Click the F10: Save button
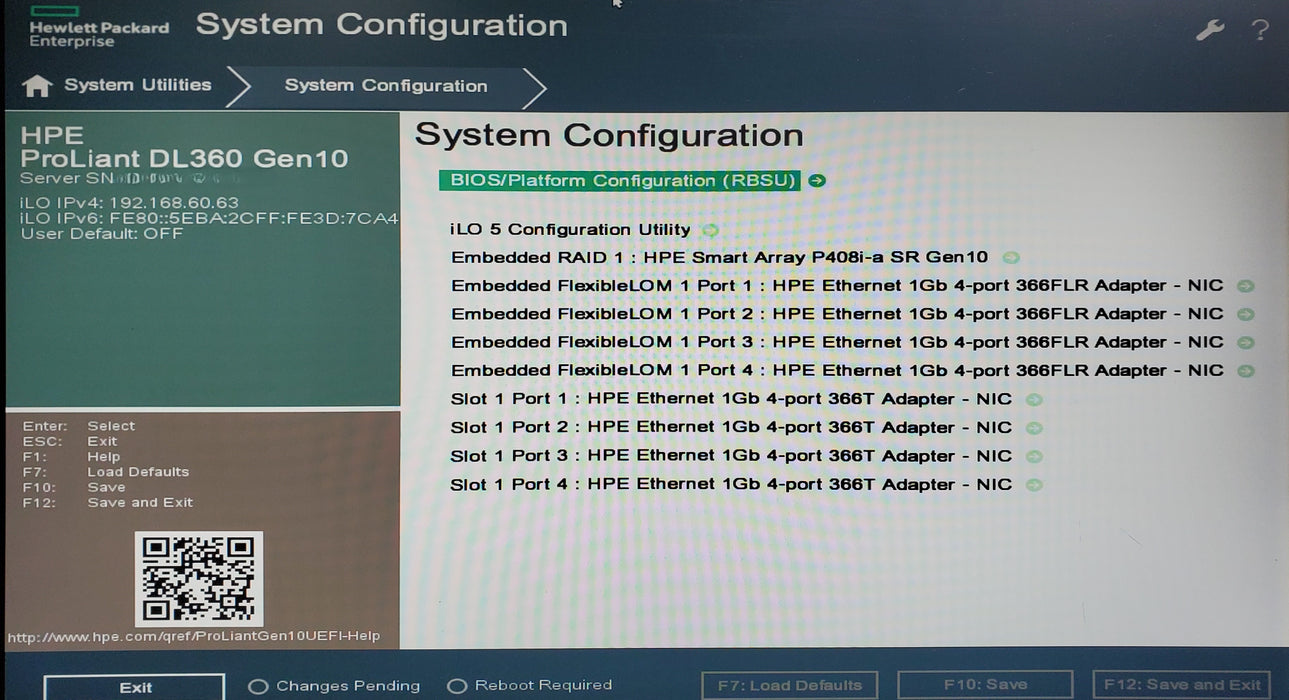This screenshot has width=1289, height=700. pyautogui.click(x=985, y=686)
